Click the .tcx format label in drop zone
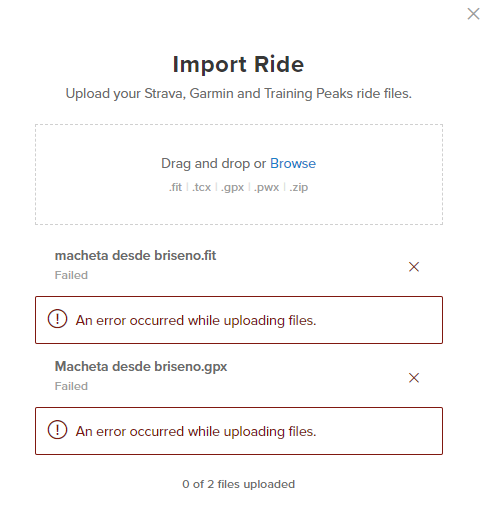486x531 pixels. [202, 187]
